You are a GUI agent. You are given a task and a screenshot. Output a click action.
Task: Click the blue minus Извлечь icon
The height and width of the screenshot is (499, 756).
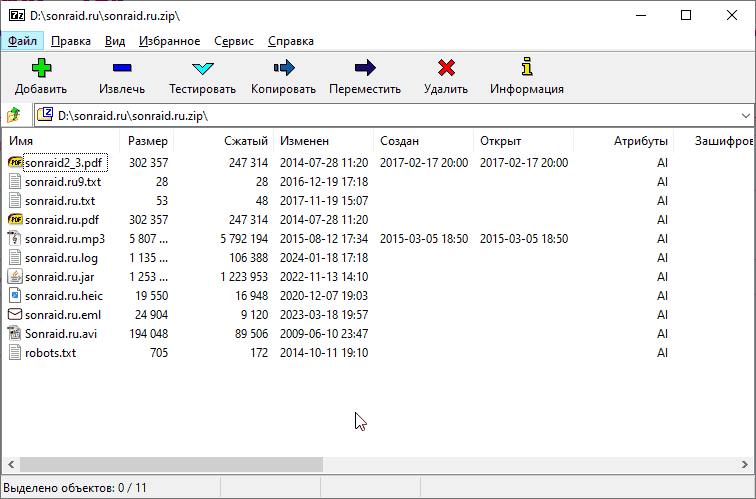(122, 68)
